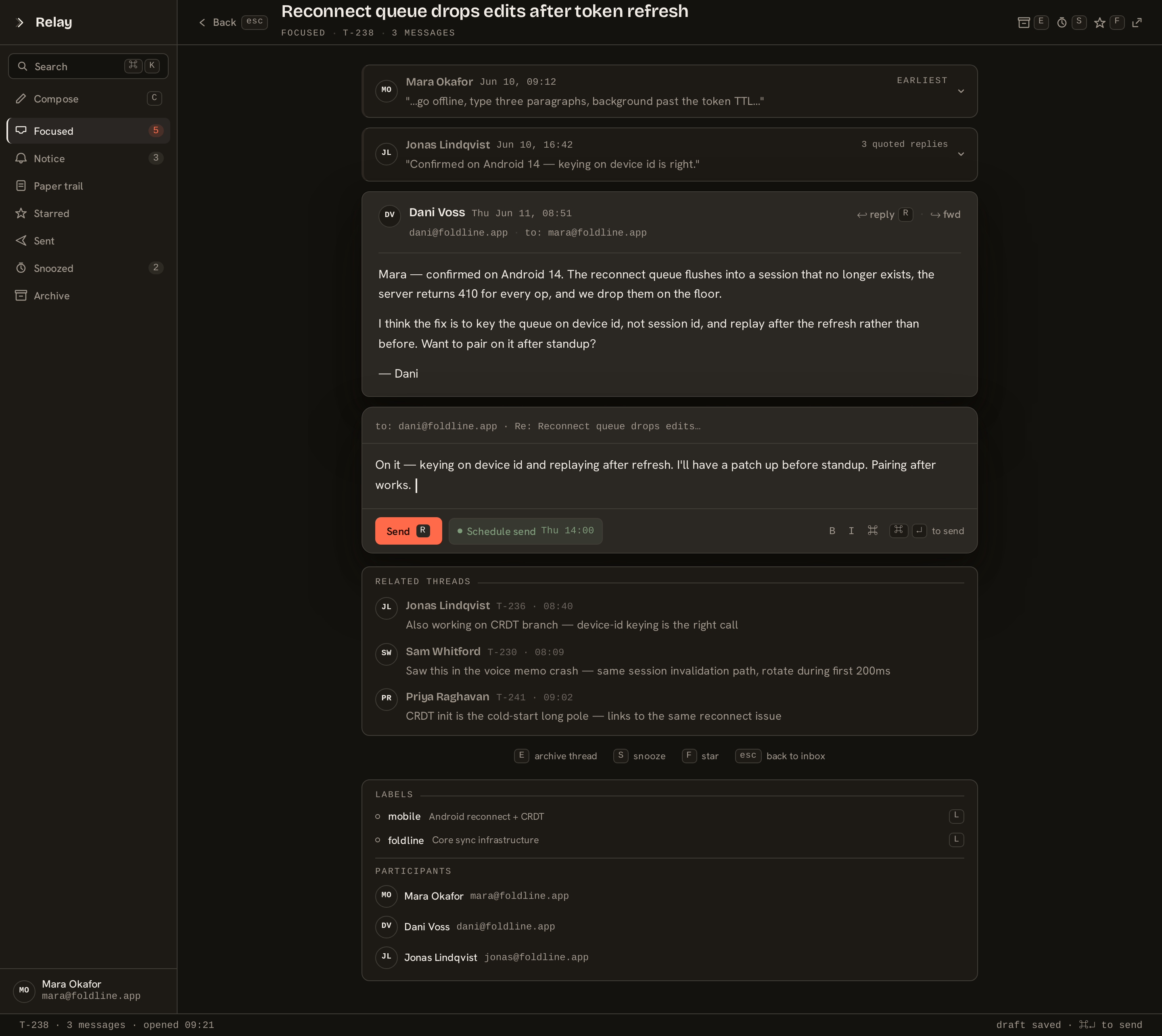The image size is (1162, 1036).
Task: Apply bold formatting in reply composer
Action: (x=832, y=531)
